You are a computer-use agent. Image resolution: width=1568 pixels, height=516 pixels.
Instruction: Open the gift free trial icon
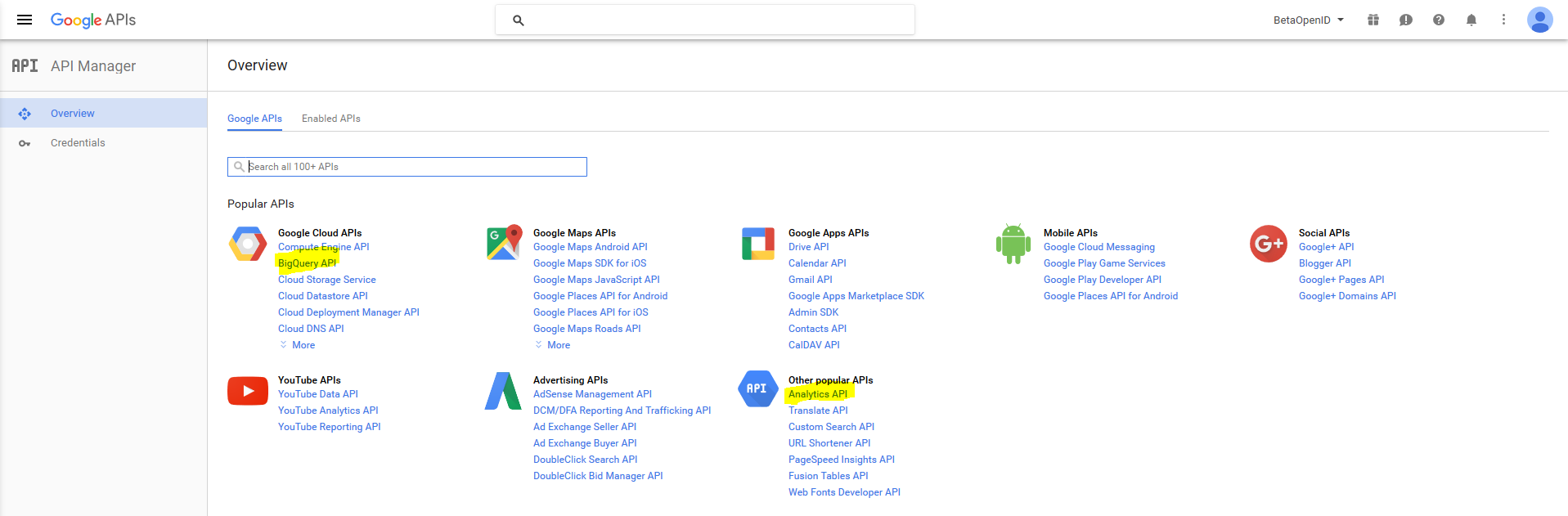1373,20
